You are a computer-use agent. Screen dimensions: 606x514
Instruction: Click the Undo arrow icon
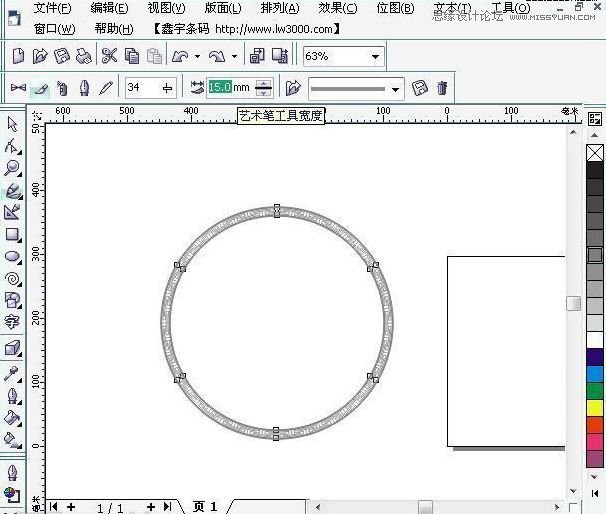(x=180, y=56)
